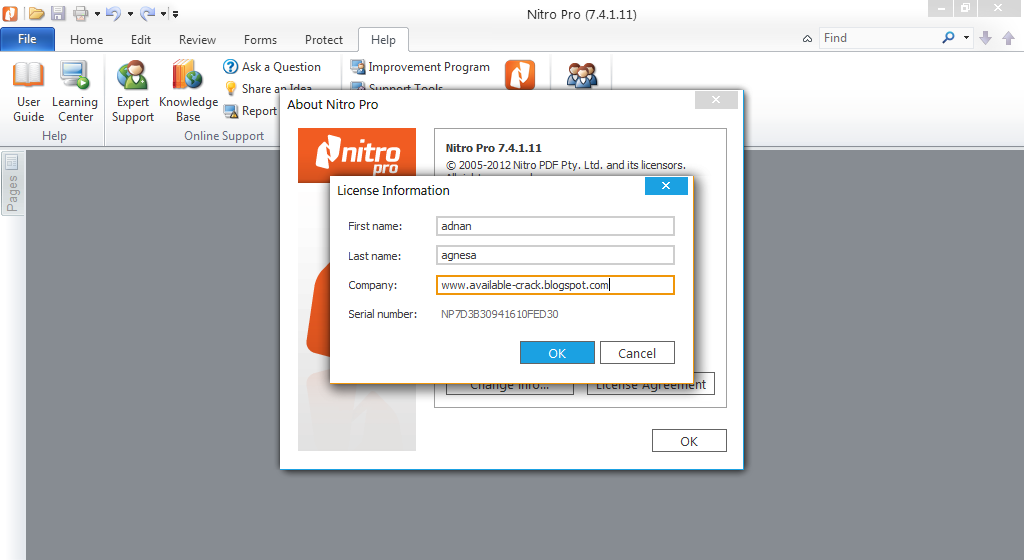The width and height of the screenshot is (1024, 560).
Task: Collapse the ribbon with the caret icon
Action: pyautogui.click(x=807, y=39)
